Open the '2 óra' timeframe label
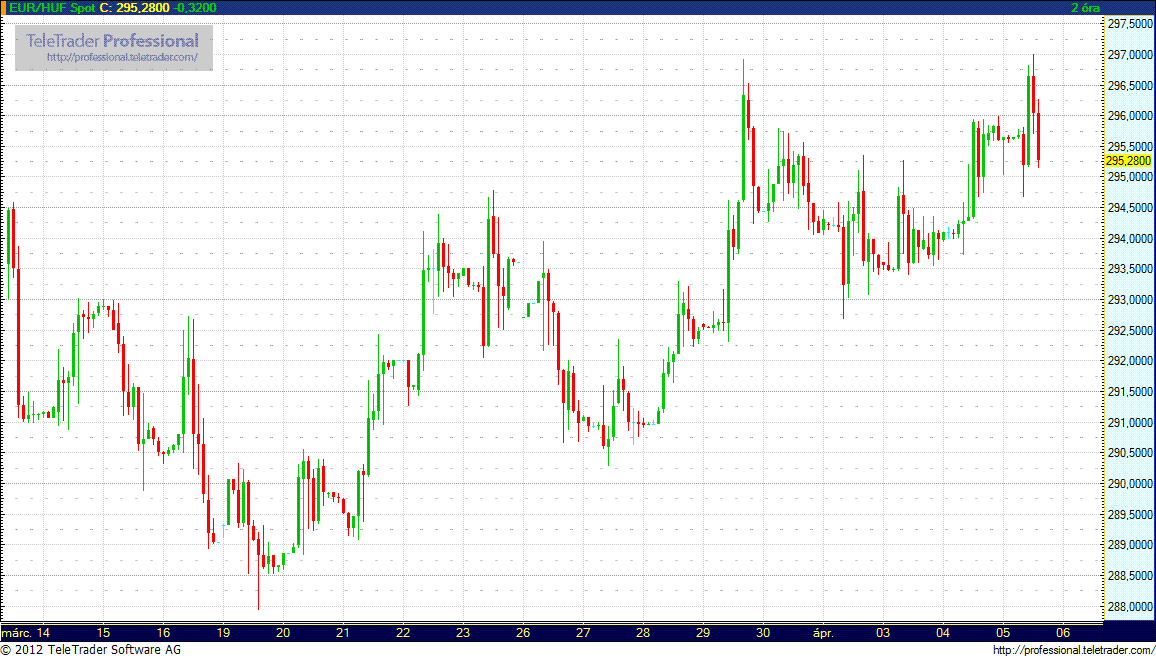The width and height of the screenshot is (1156, 659). [1084, 8]
